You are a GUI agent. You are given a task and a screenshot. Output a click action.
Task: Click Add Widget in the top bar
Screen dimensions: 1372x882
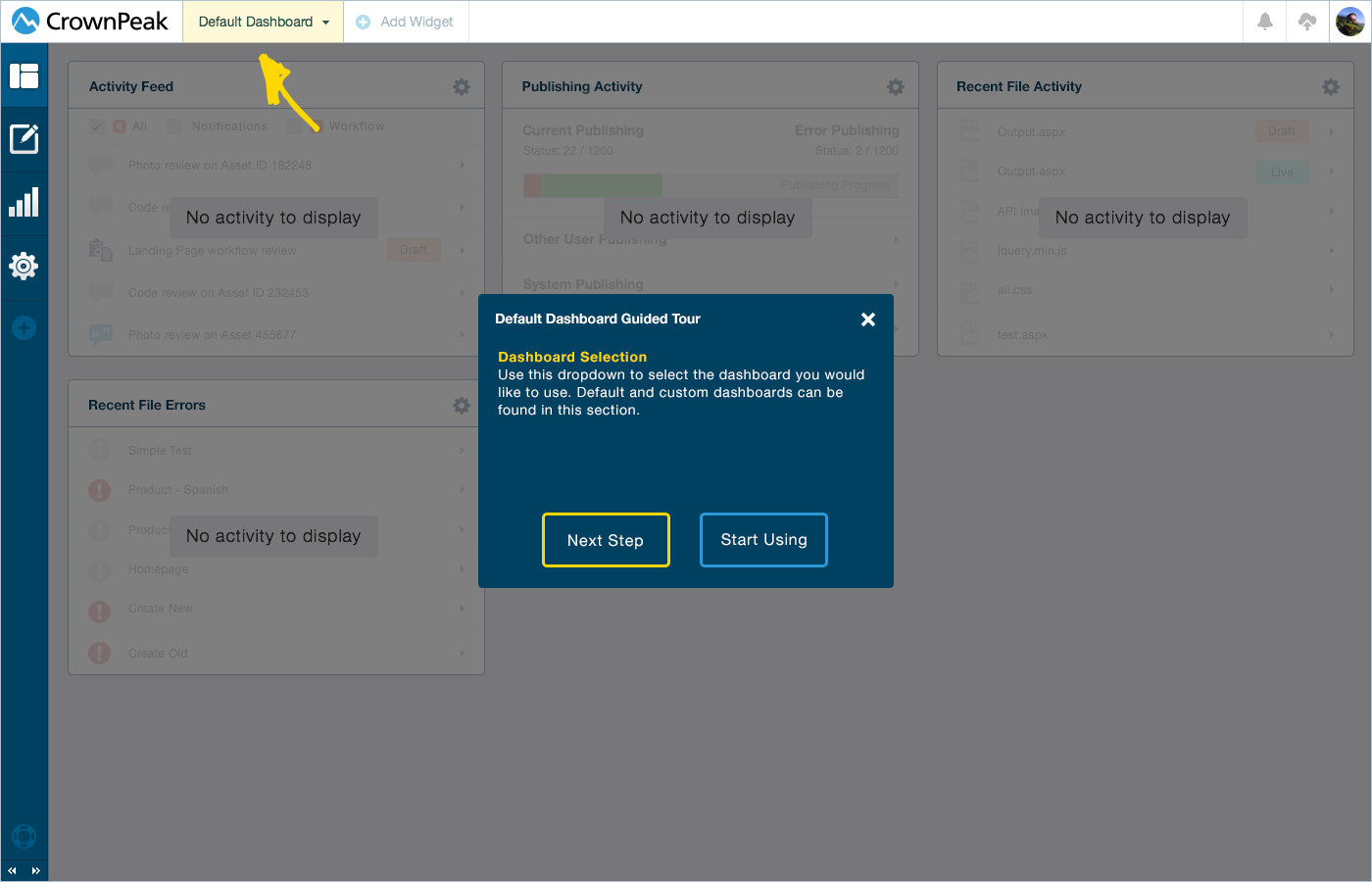[406, 22]
